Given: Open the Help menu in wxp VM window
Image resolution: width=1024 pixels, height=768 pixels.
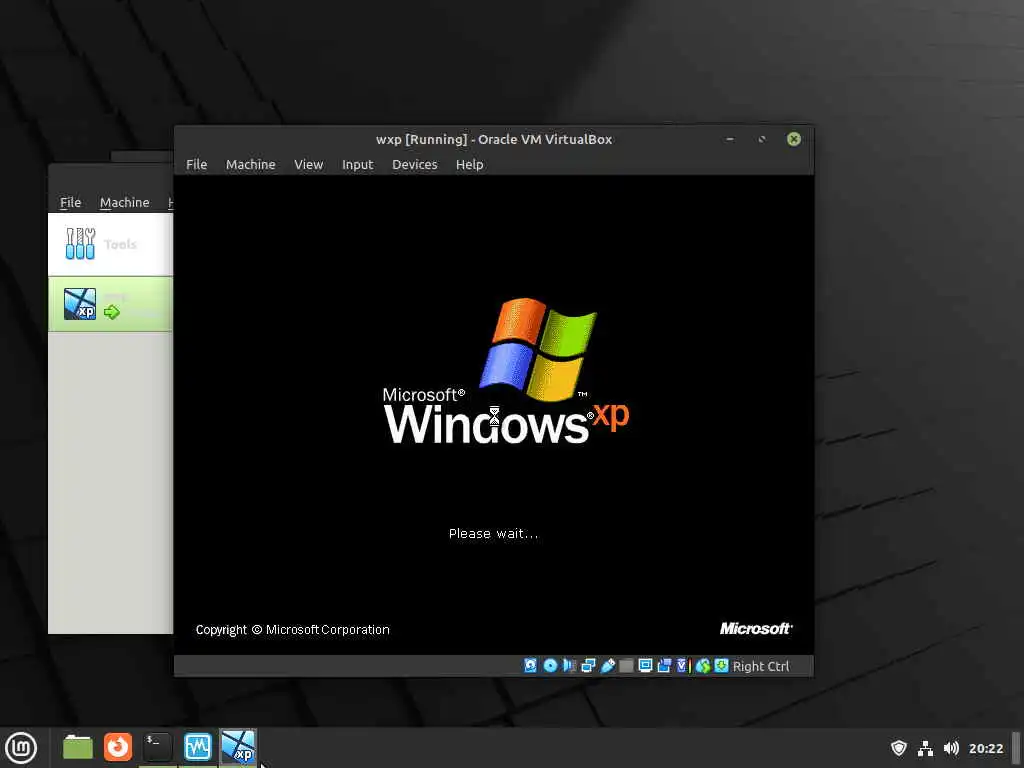Looking at the screenshot, I should (x=470, y=165).
